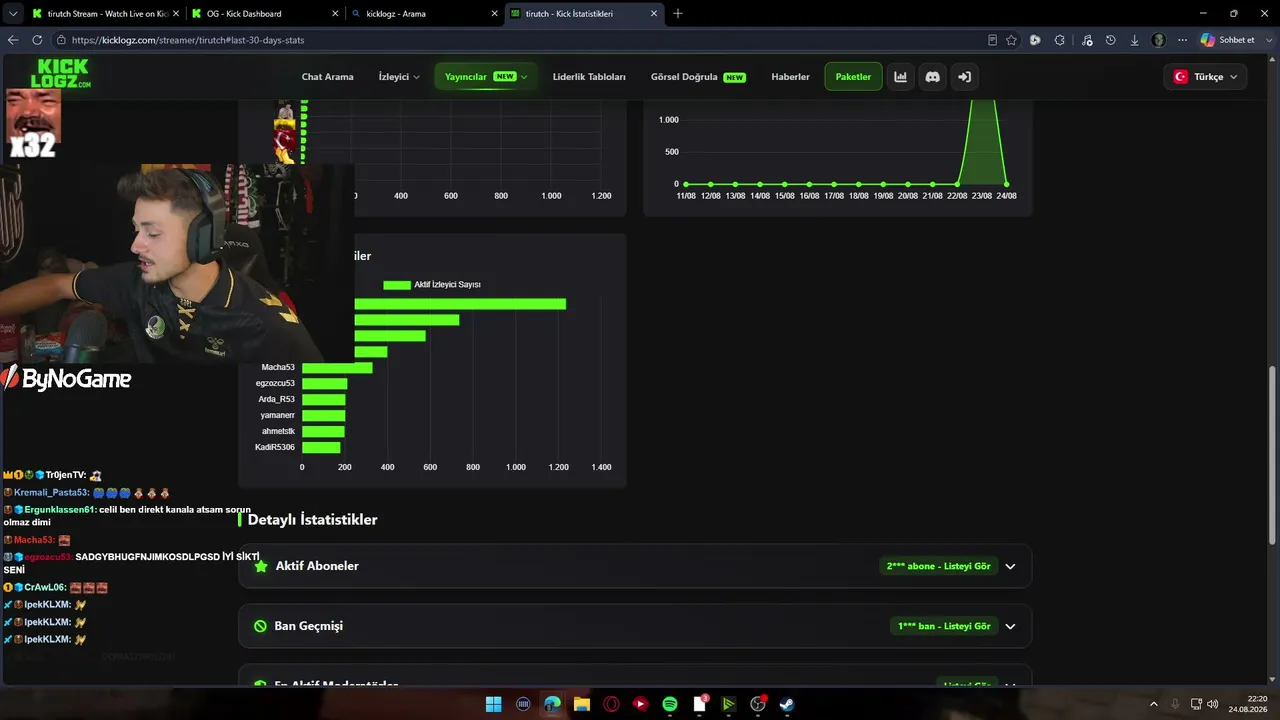Open the volume control in system tray
This screenshot has height=720, width=1280.
[1213, 704]
